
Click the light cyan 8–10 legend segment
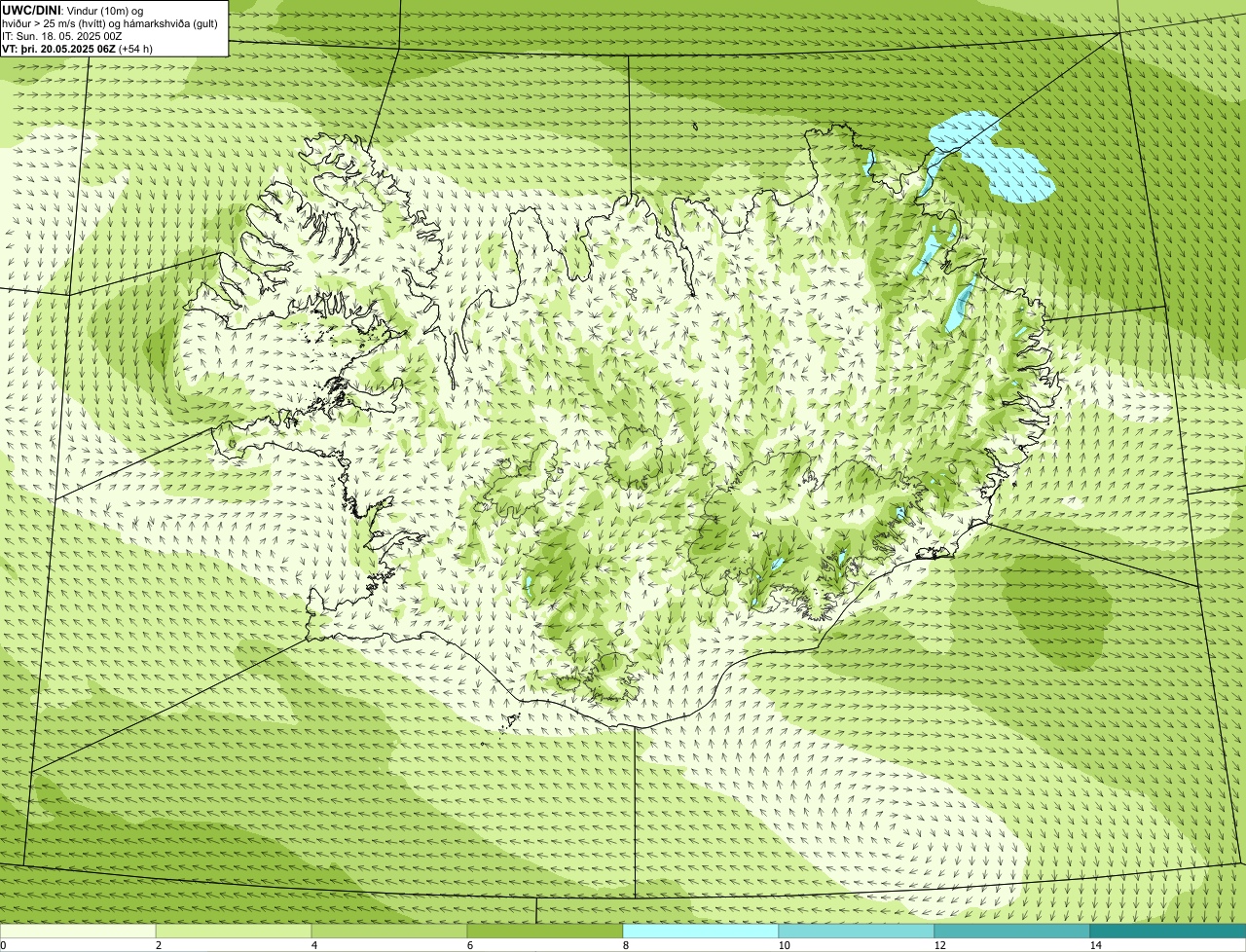click(x=701, y=931)
